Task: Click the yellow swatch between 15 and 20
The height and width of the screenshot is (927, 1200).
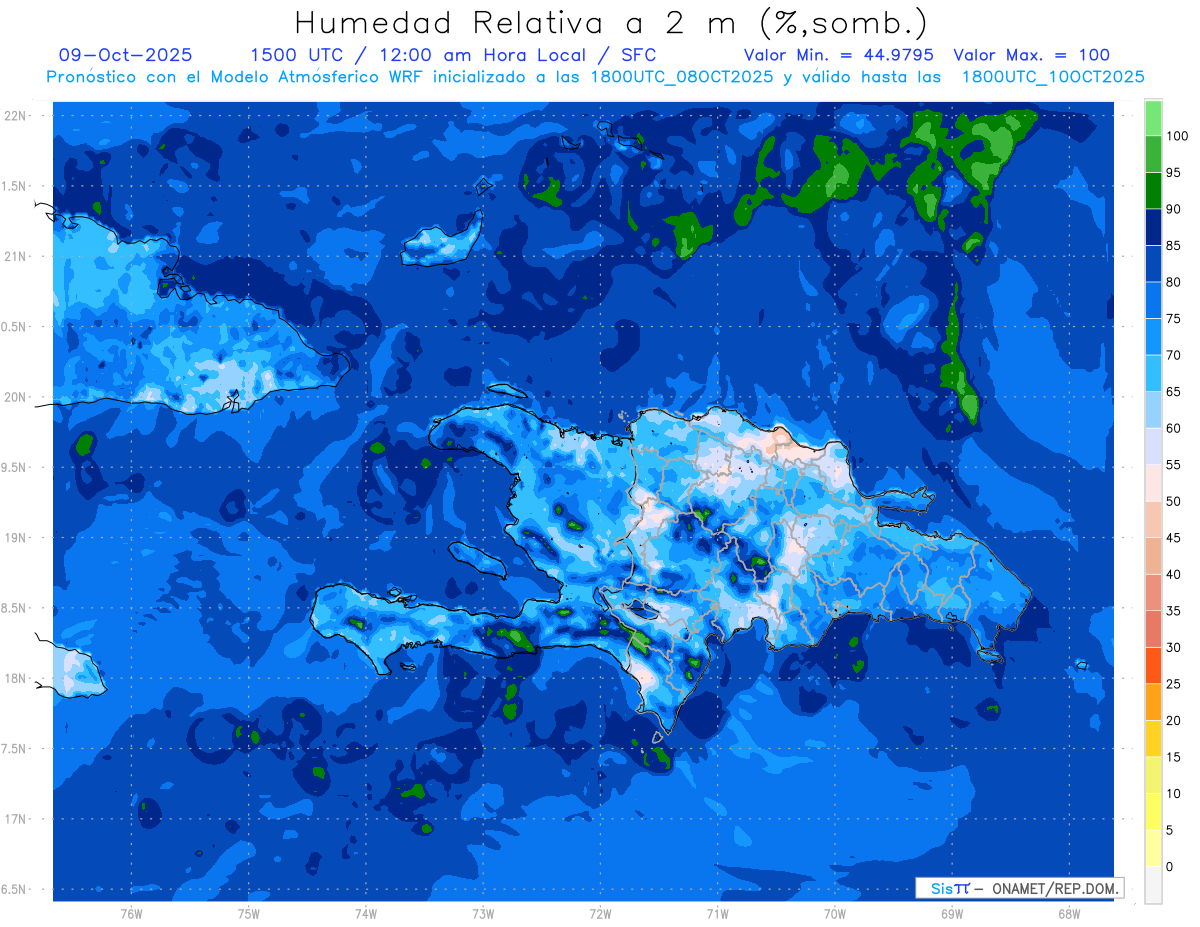Action: point(1153,739)
